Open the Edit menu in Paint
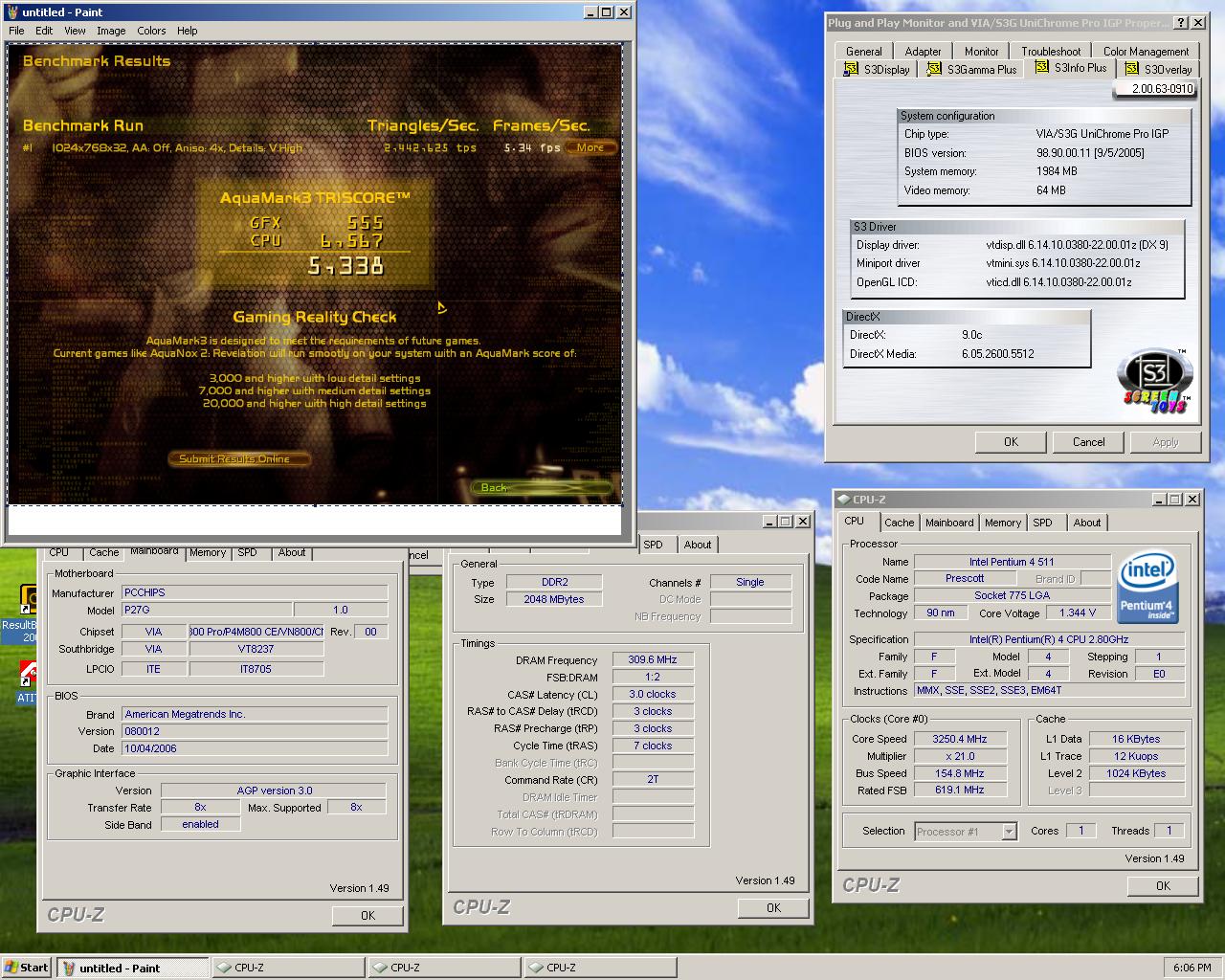This screenshot has width=1225, height=980. [x=44, y=31]
